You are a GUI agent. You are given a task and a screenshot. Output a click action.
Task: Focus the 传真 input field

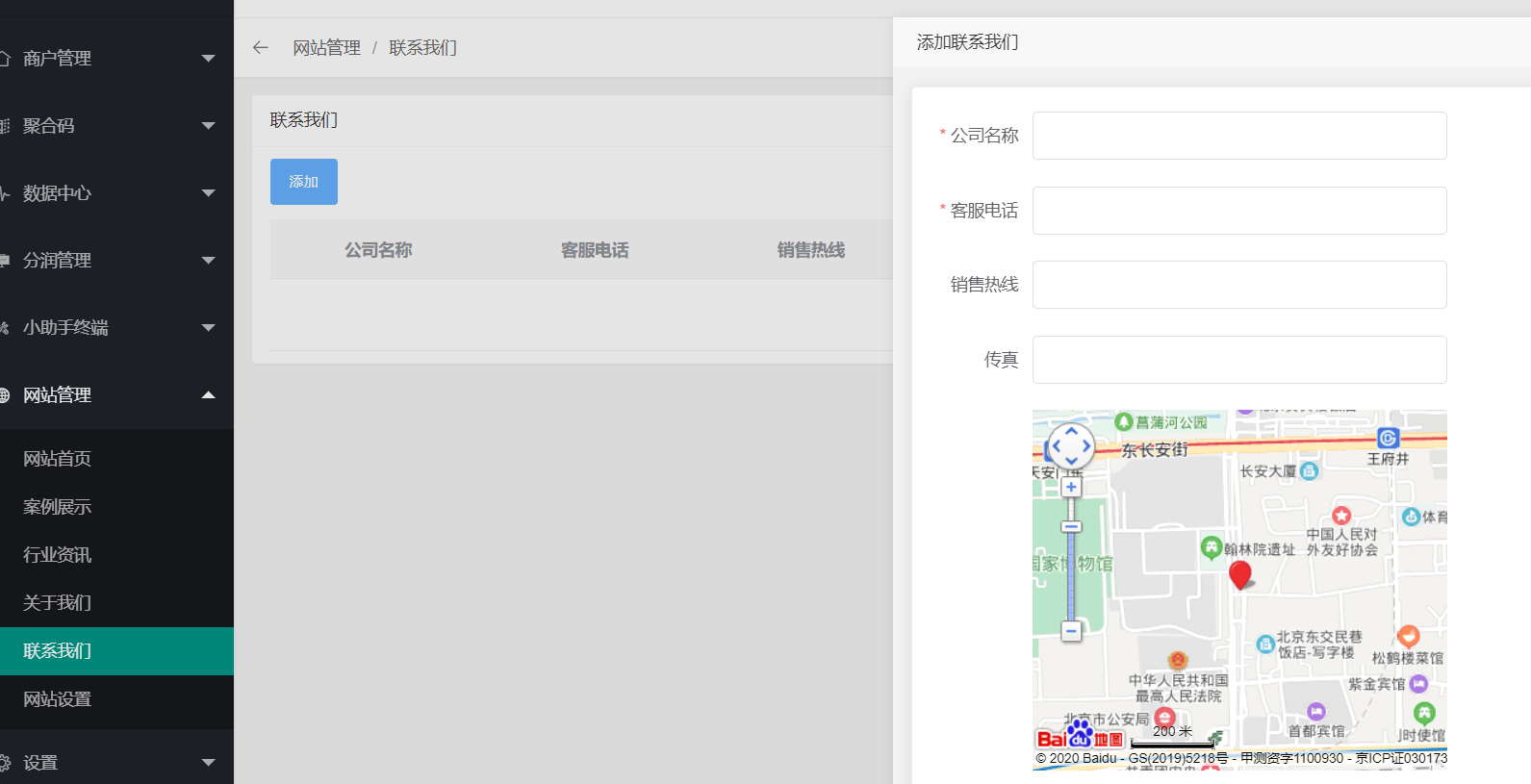click(1239, 360)
